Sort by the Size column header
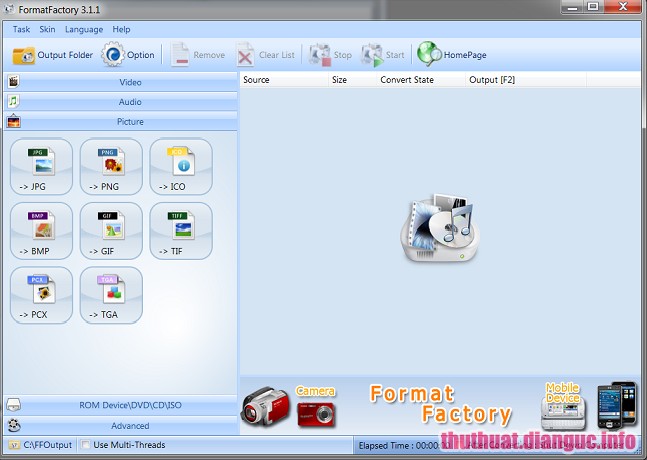Image resolution: width=647 pixels, height=460 pixels. point(353,80)
